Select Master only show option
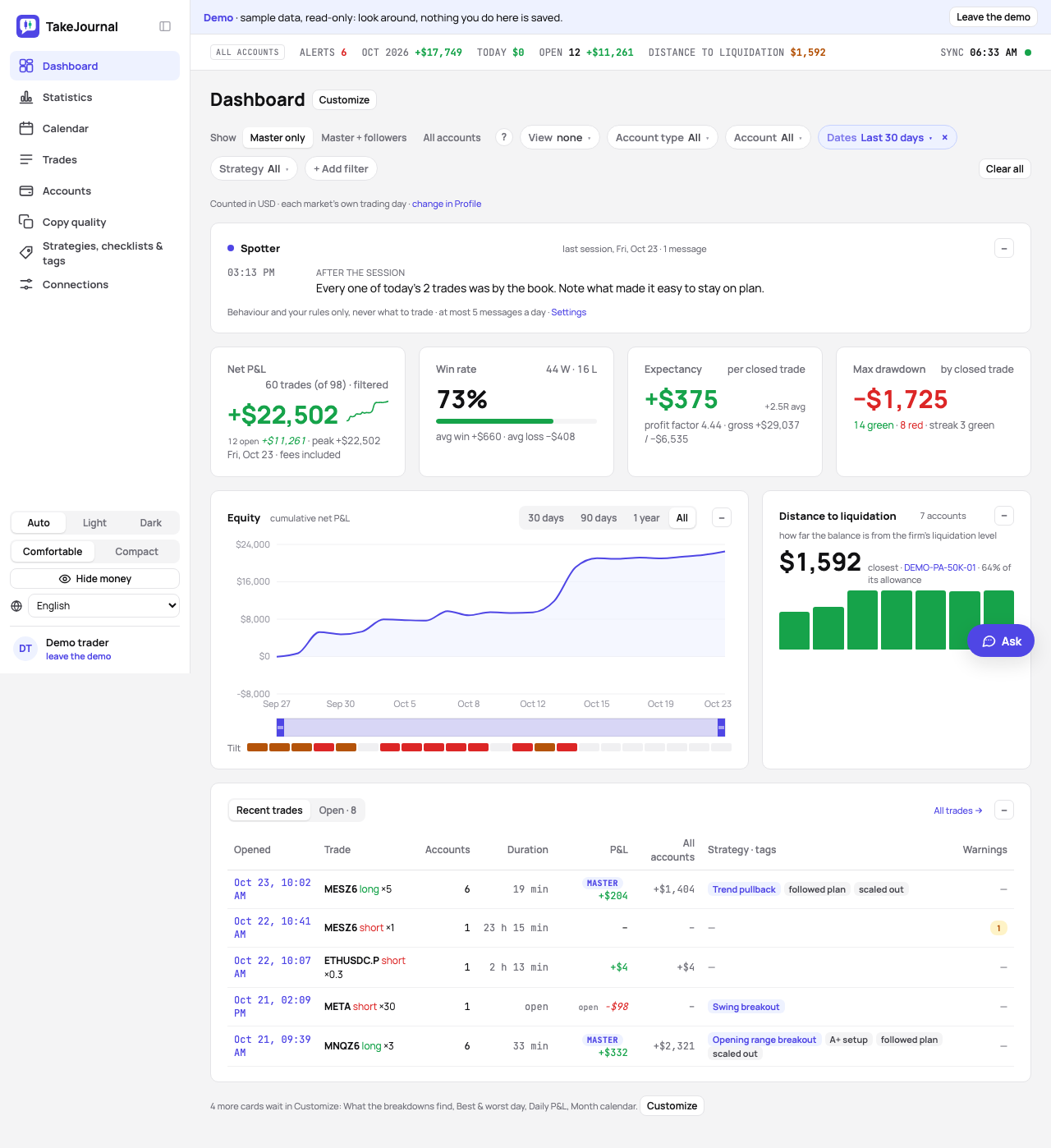This screenshot has width=1051, height=1148. tap(278, 137)
